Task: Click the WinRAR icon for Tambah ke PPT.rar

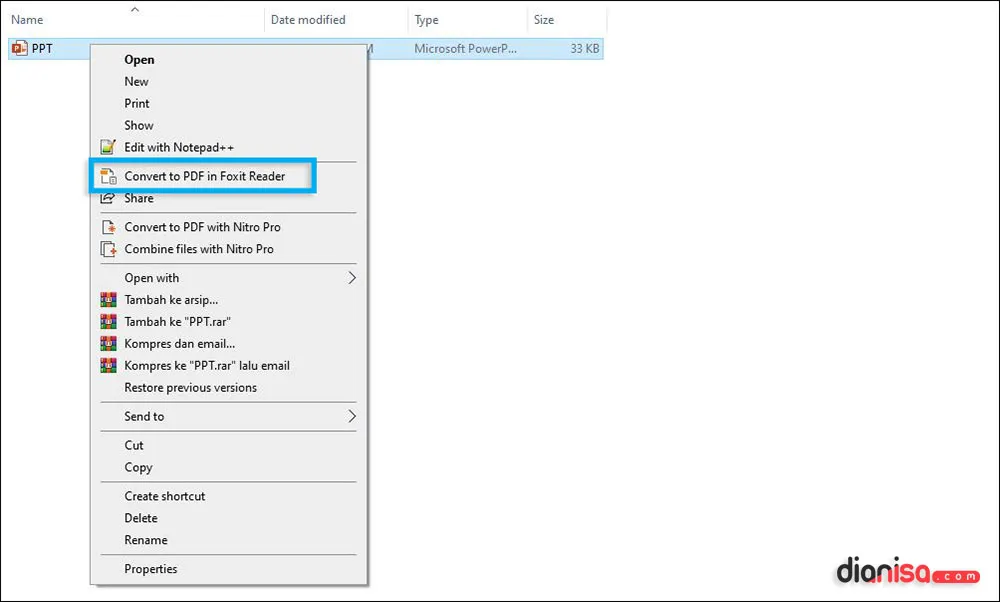Action: point(108,321)
